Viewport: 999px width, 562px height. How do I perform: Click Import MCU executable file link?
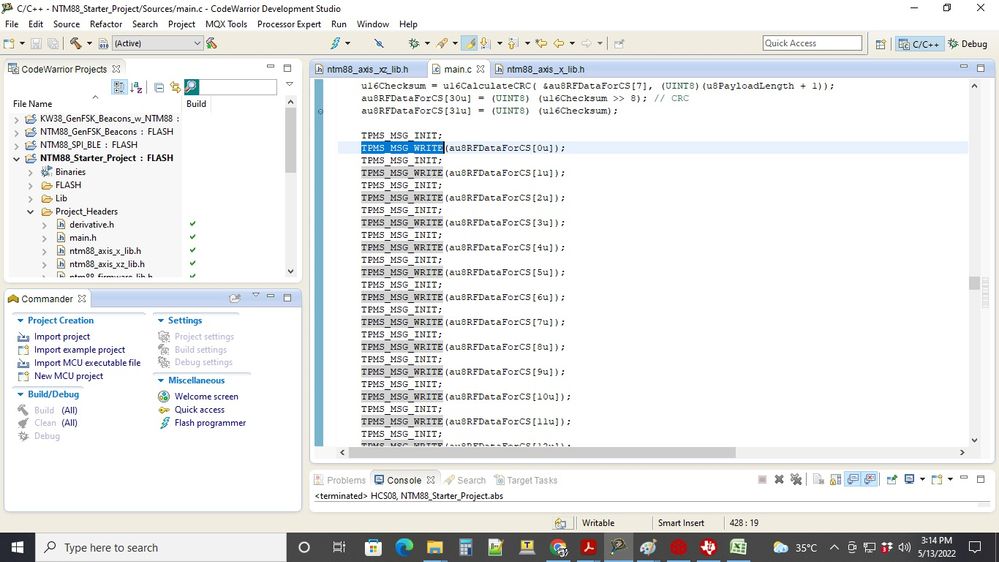coord(87,363)
